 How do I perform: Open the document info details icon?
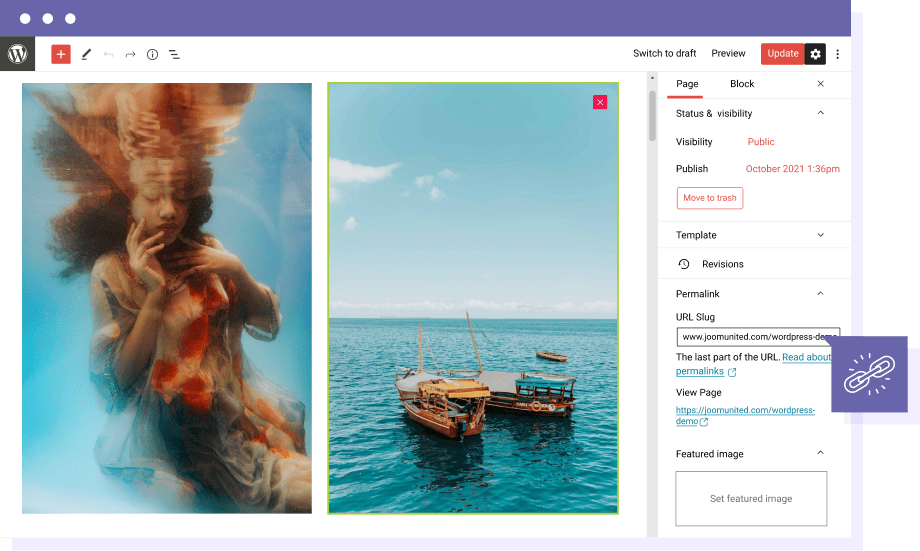point(152,54)
